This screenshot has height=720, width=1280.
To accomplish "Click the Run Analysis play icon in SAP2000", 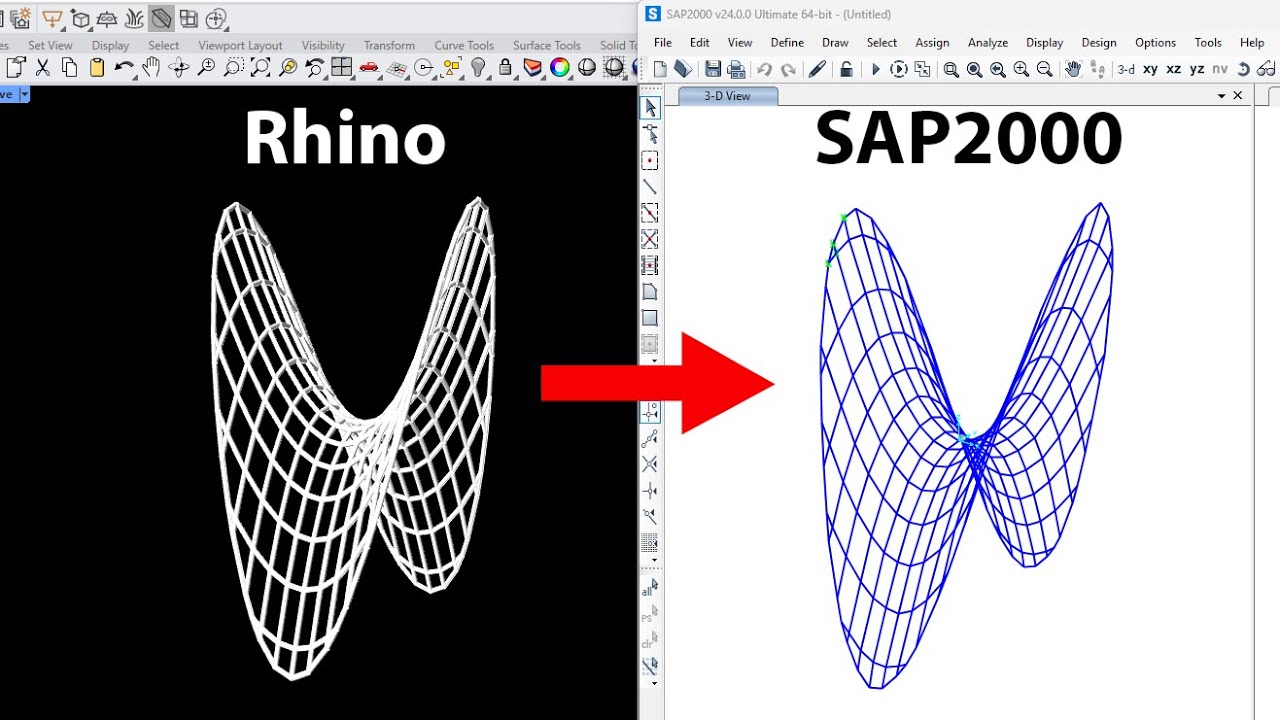I will 876,69.
